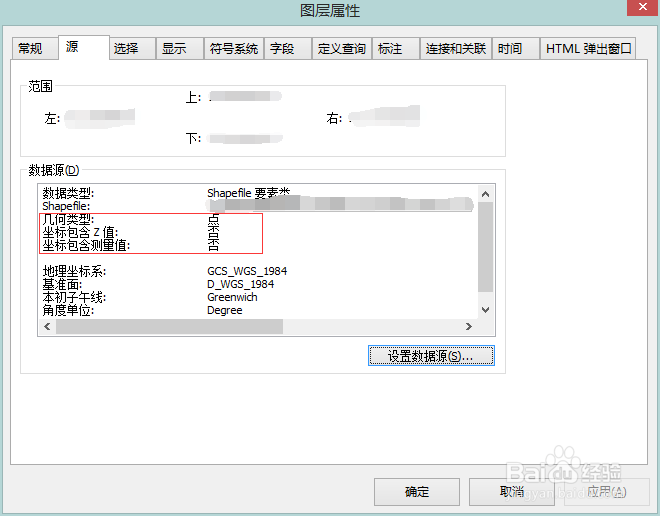Go to the 显示 tab
This screenshot has height=516, width=660.
click(x=180, y=48)
